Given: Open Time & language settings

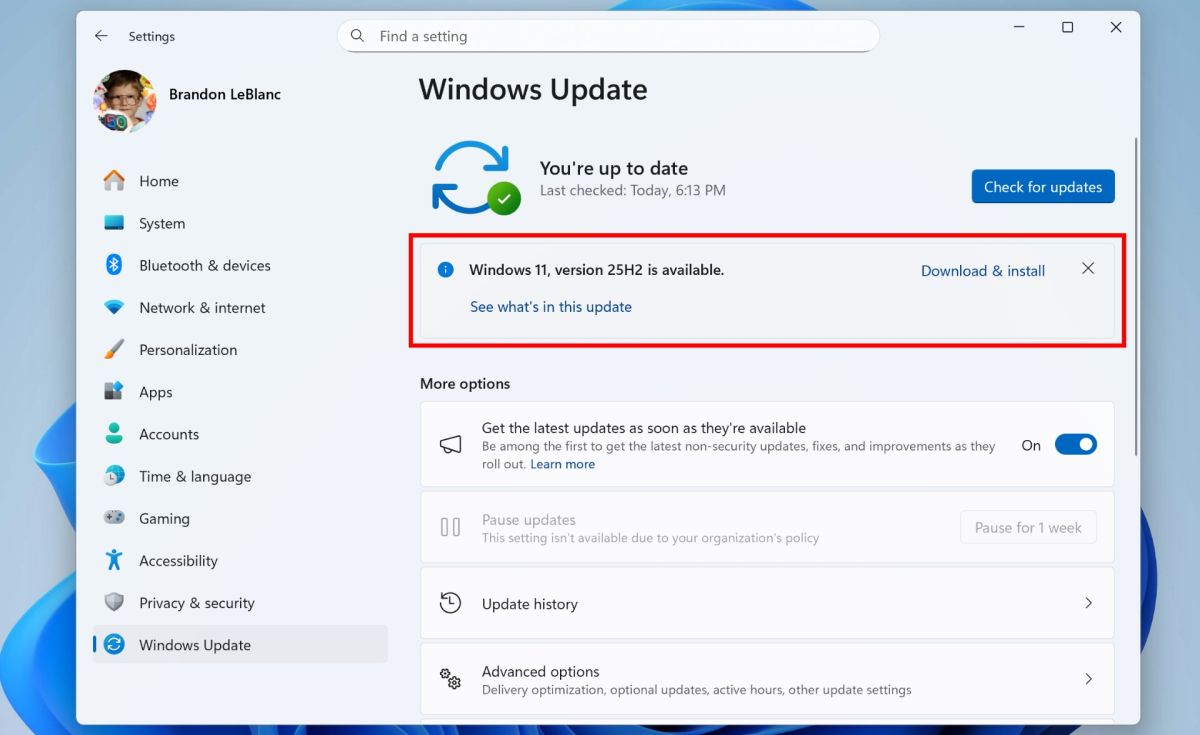Looking at the screenshot, I should [x=194, y=476].
